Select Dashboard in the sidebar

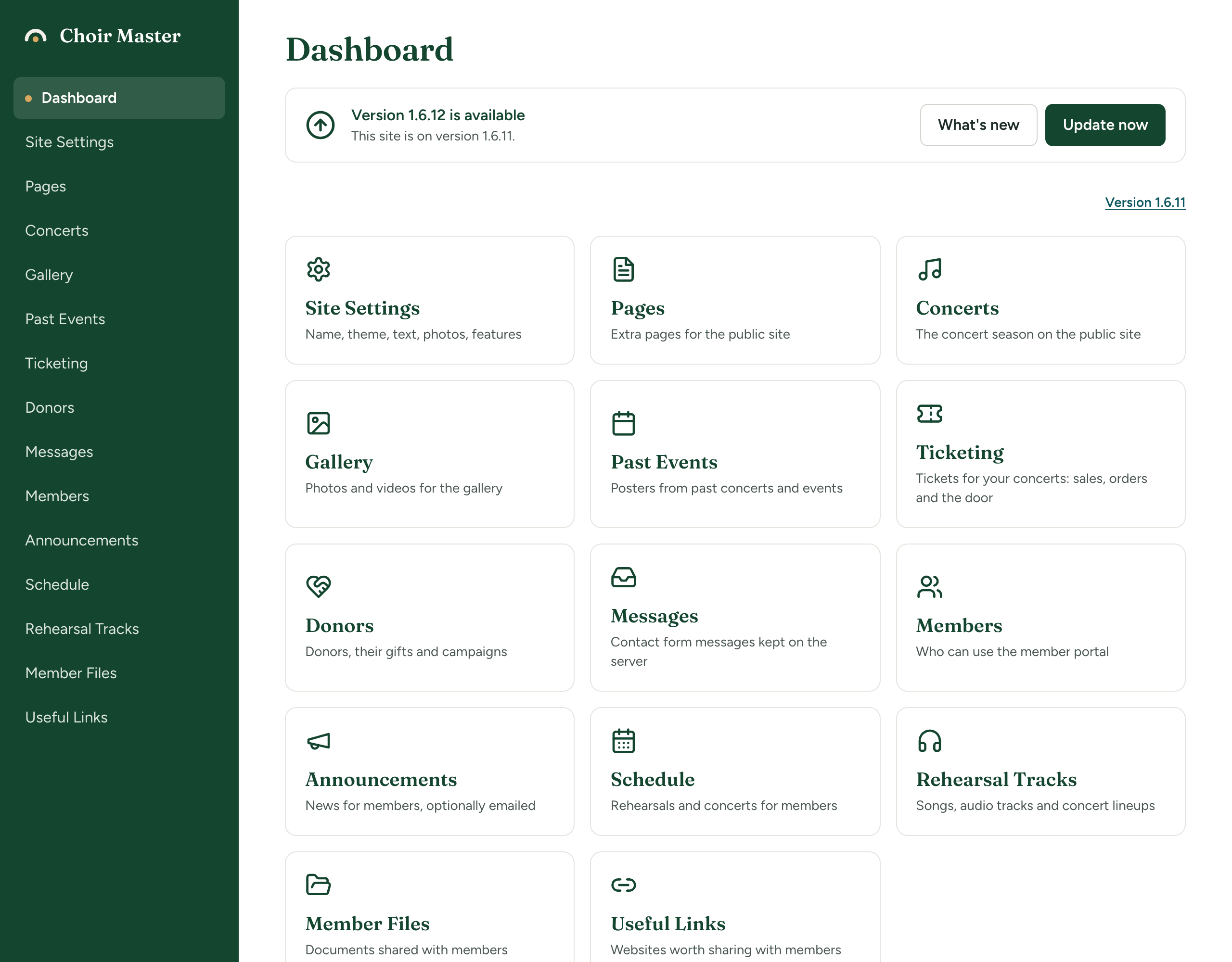pos(119,98)
